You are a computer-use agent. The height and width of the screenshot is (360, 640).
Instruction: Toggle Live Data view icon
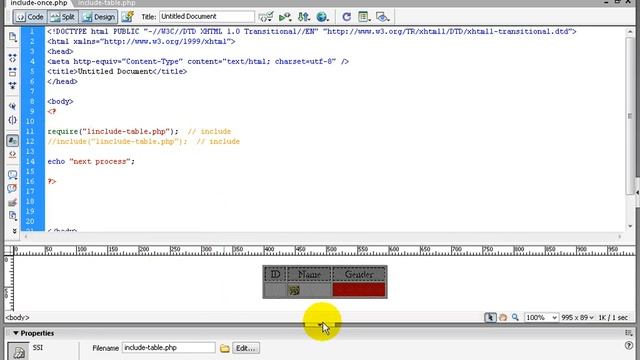[128, 17]
